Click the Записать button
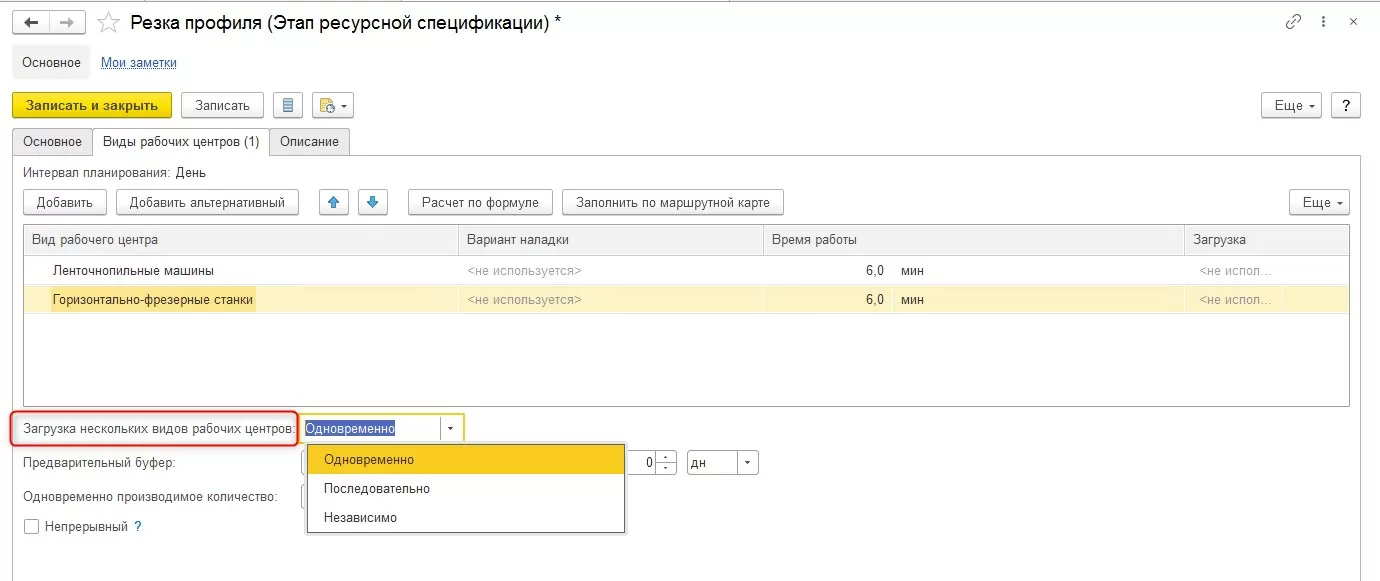The height and width of the screenshot is (581, 1380). pyautogui.click(x=222, y=105)
